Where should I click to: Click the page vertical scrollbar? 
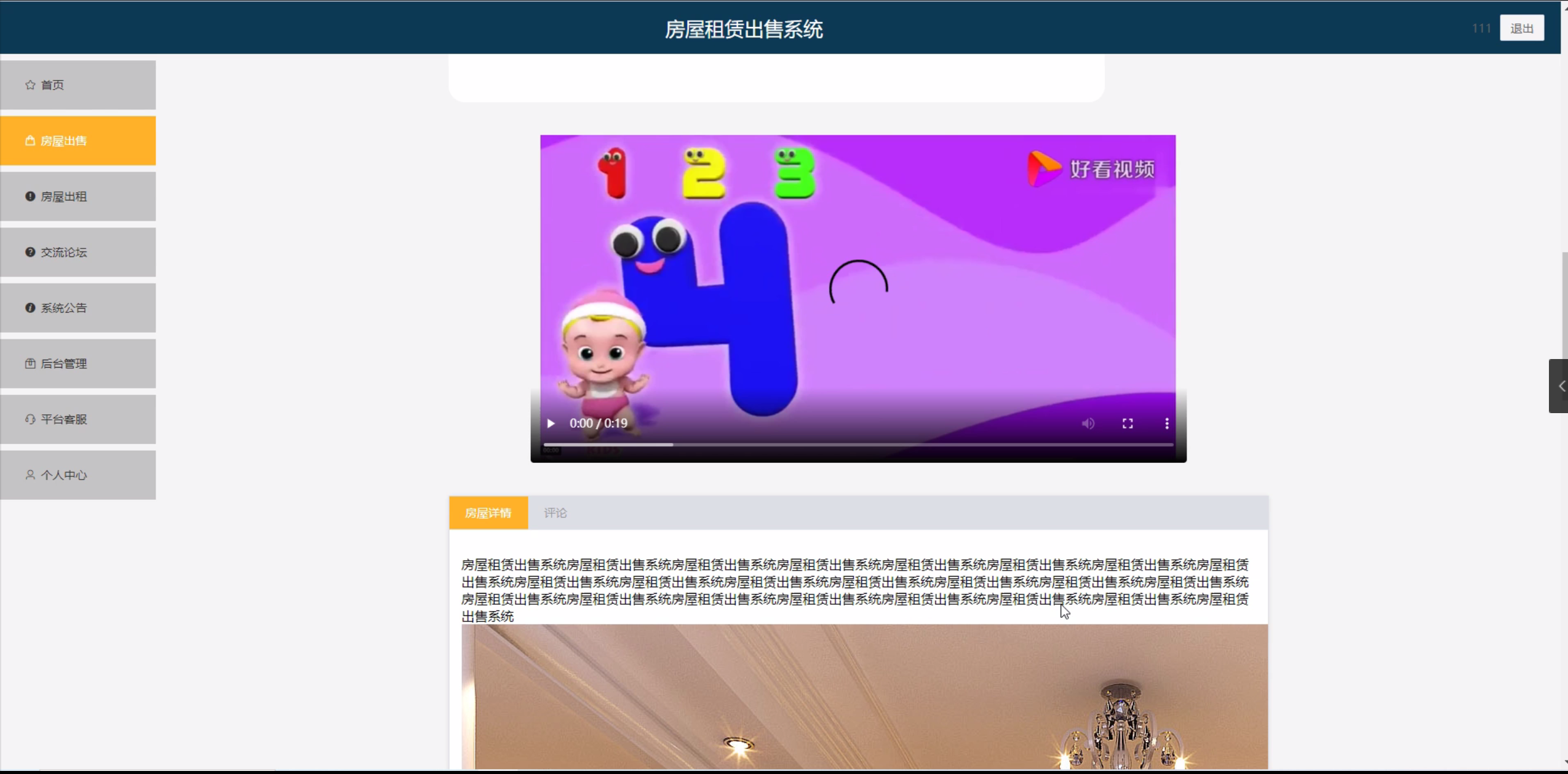(x=1564, y=307)
